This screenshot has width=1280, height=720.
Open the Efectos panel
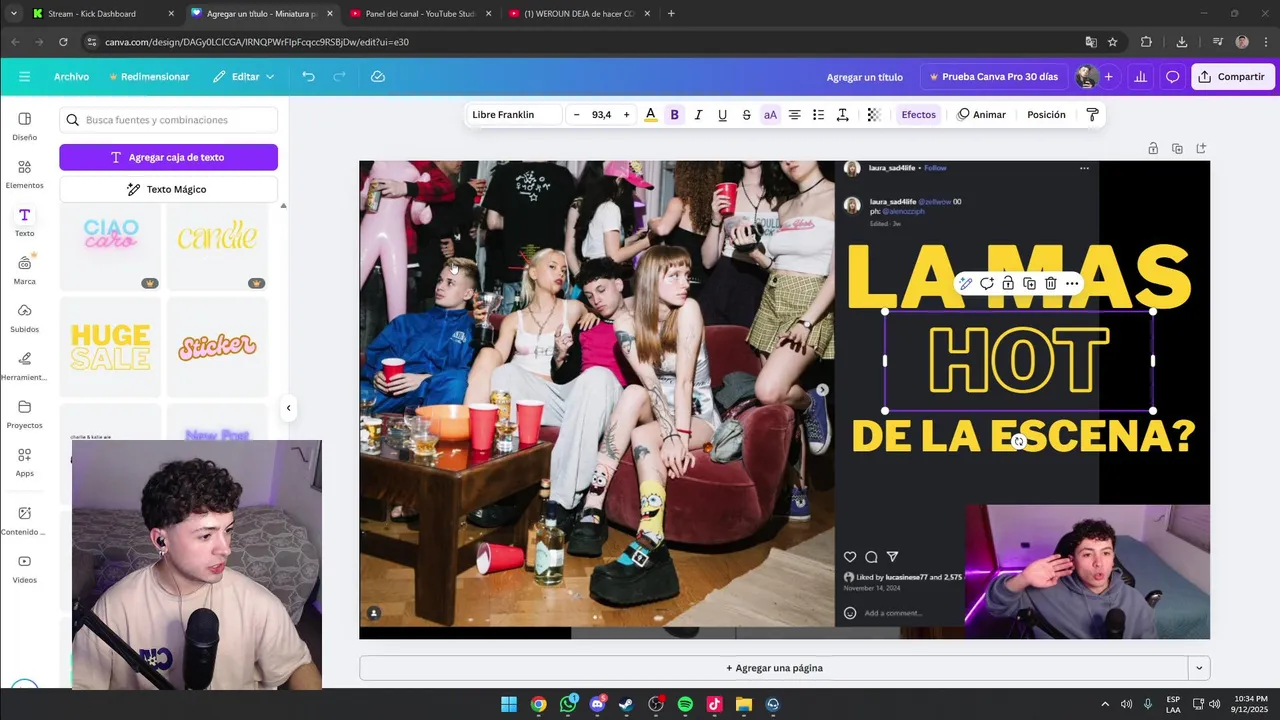click(918, 115)
